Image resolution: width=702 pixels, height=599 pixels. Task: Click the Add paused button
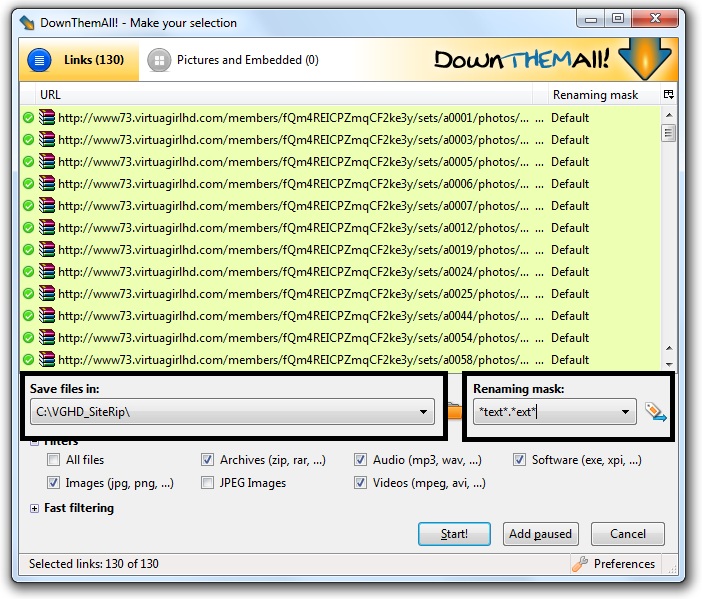click(x=541, y=534)
